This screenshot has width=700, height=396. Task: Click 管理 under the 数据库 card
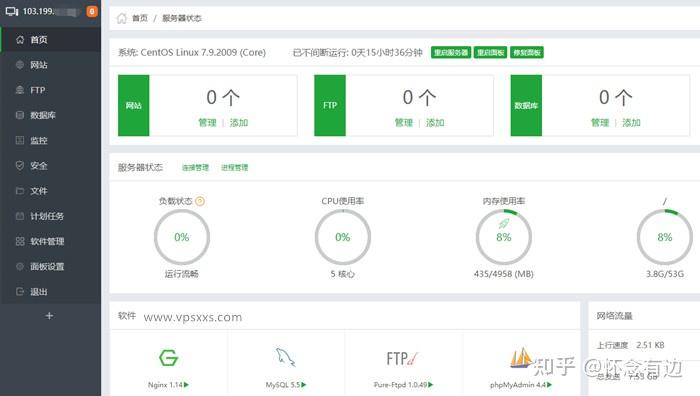coord(600,123)
